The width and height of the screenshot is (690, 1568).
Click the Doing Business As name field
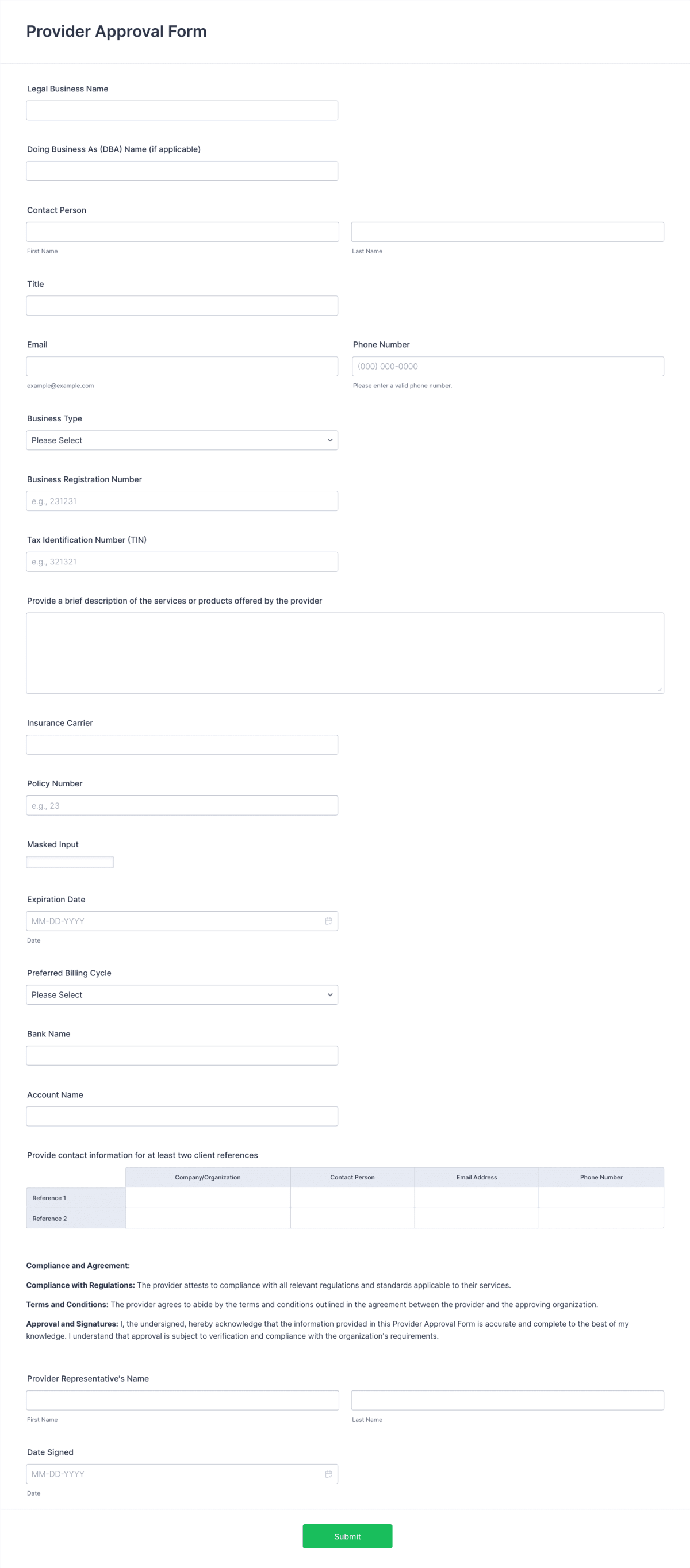(182, 171)
